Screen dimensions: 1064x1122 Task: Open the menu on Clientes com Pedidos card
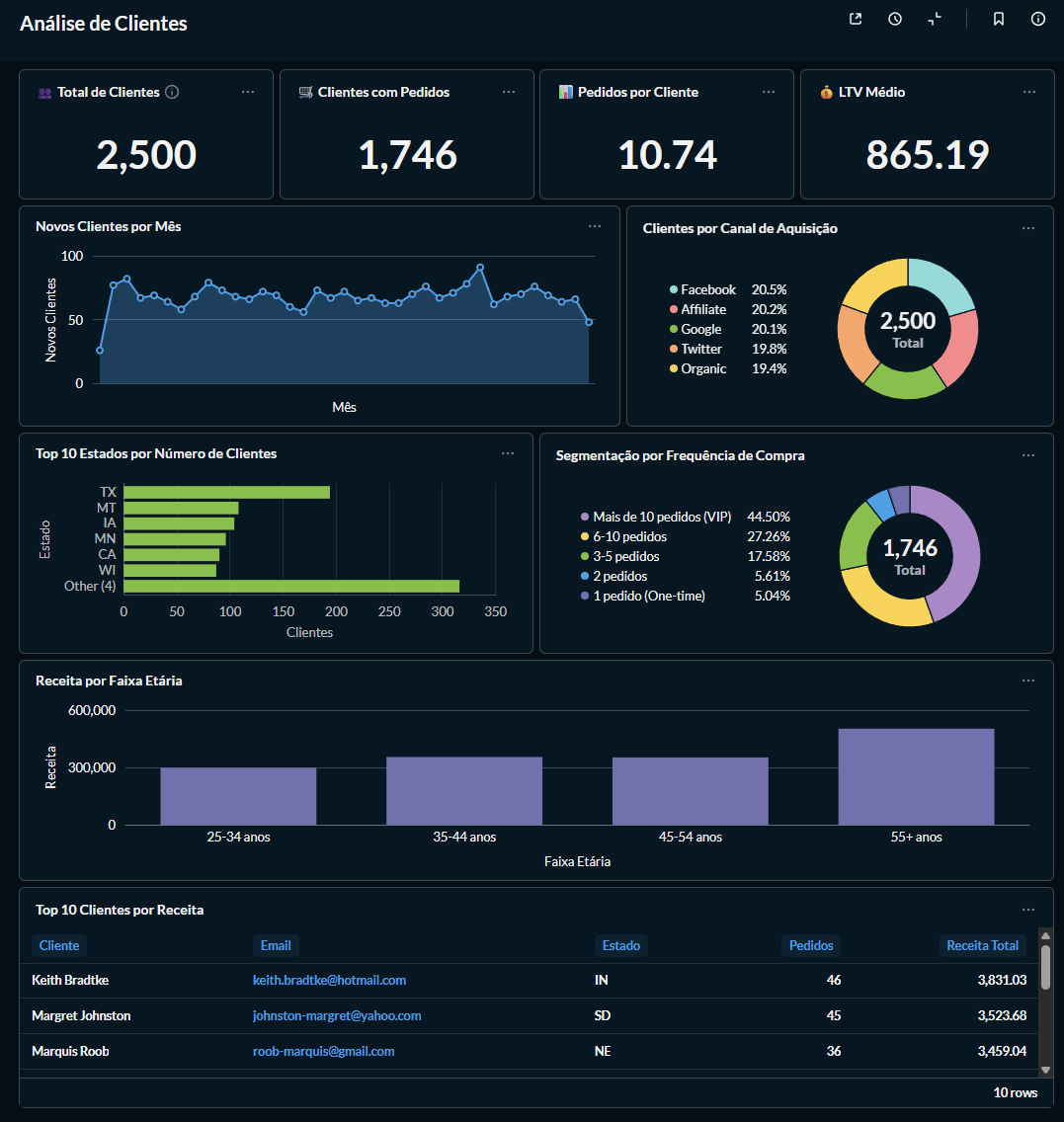point(508,91)
